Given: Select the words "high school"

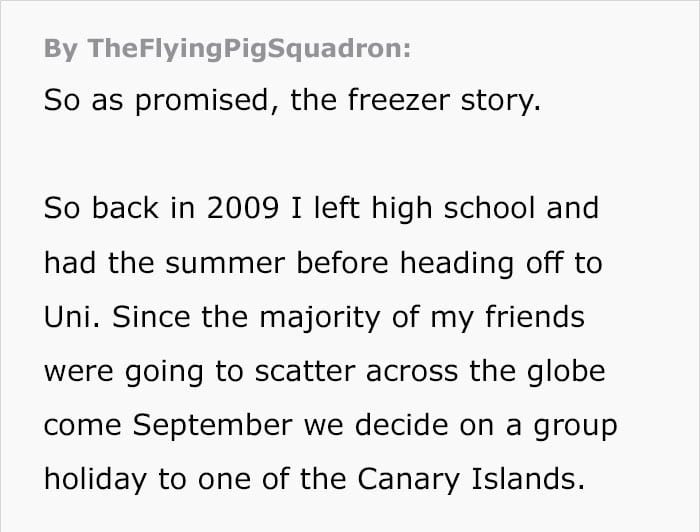Looking at the screenshot, I should pos(453,209).
